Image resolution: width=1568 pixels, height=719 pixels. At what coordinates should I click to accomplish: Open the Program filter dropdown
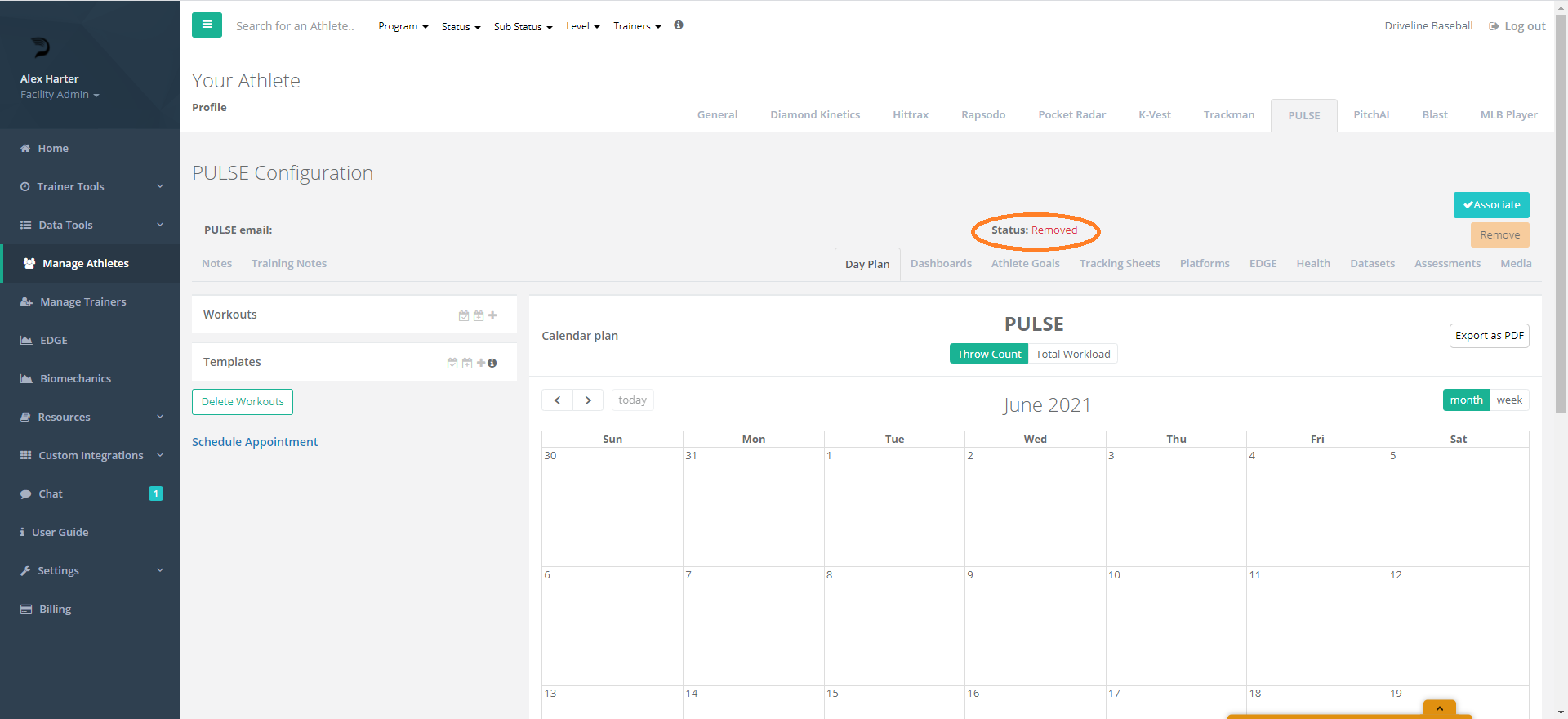403,26
